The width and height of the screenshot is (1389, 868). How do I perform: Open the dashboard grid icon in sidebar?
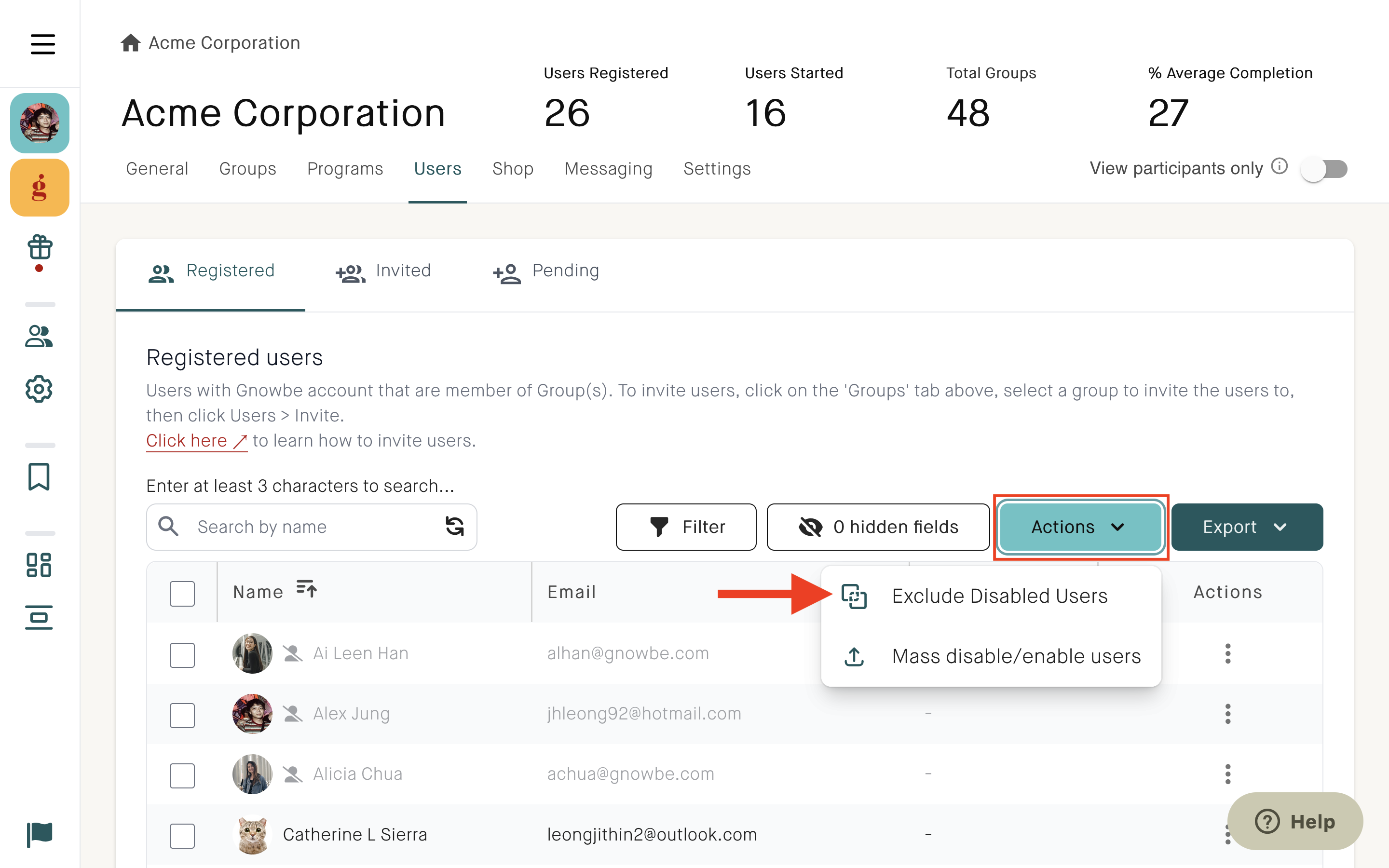tap(39, 565)
